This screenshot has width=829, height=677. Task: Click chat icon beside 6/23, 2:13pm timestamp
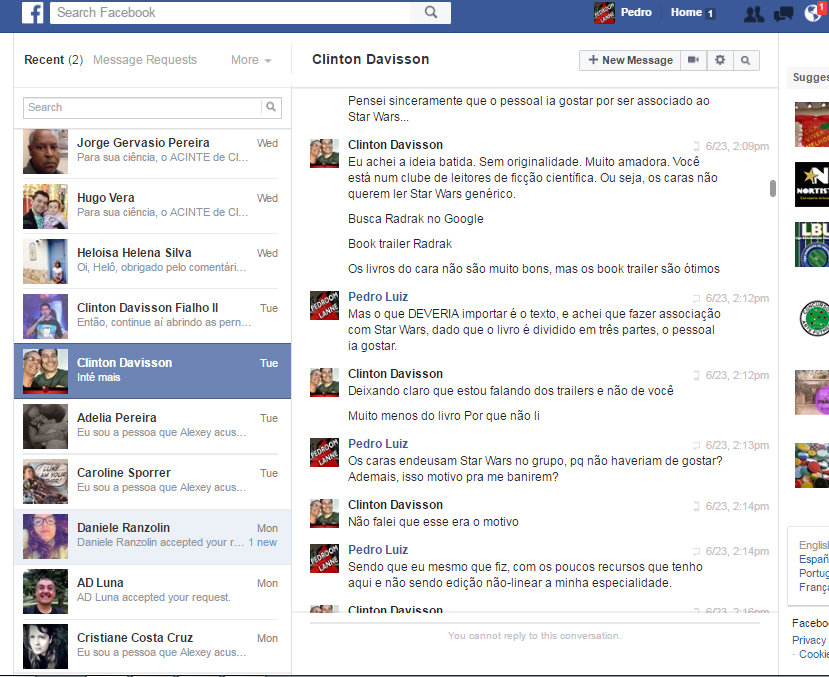[696, 446]
